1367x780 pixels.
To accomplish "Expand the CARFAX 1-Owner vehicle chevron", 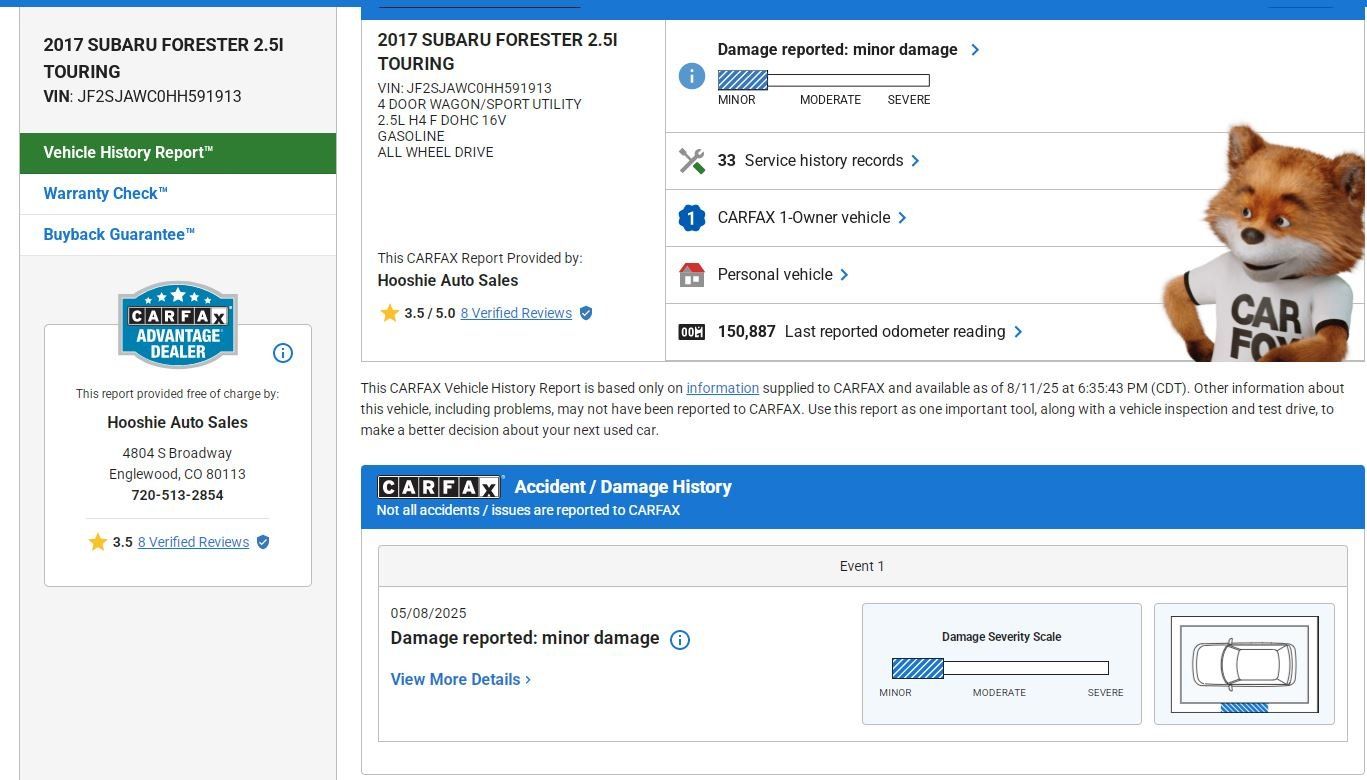I will [x=902, y=218].
